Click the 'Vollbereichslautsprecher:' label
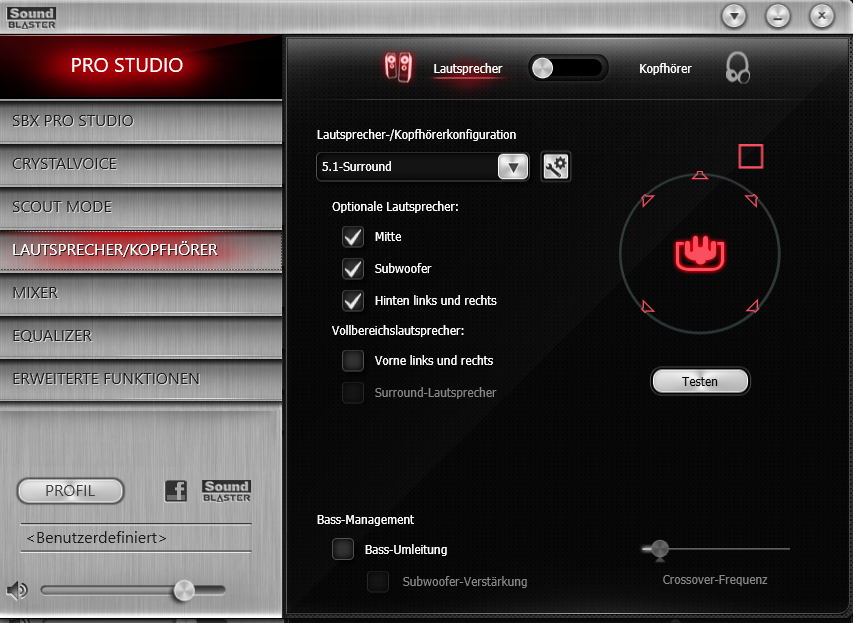This screenshot has width=853, height=623. tap(398, 330)
